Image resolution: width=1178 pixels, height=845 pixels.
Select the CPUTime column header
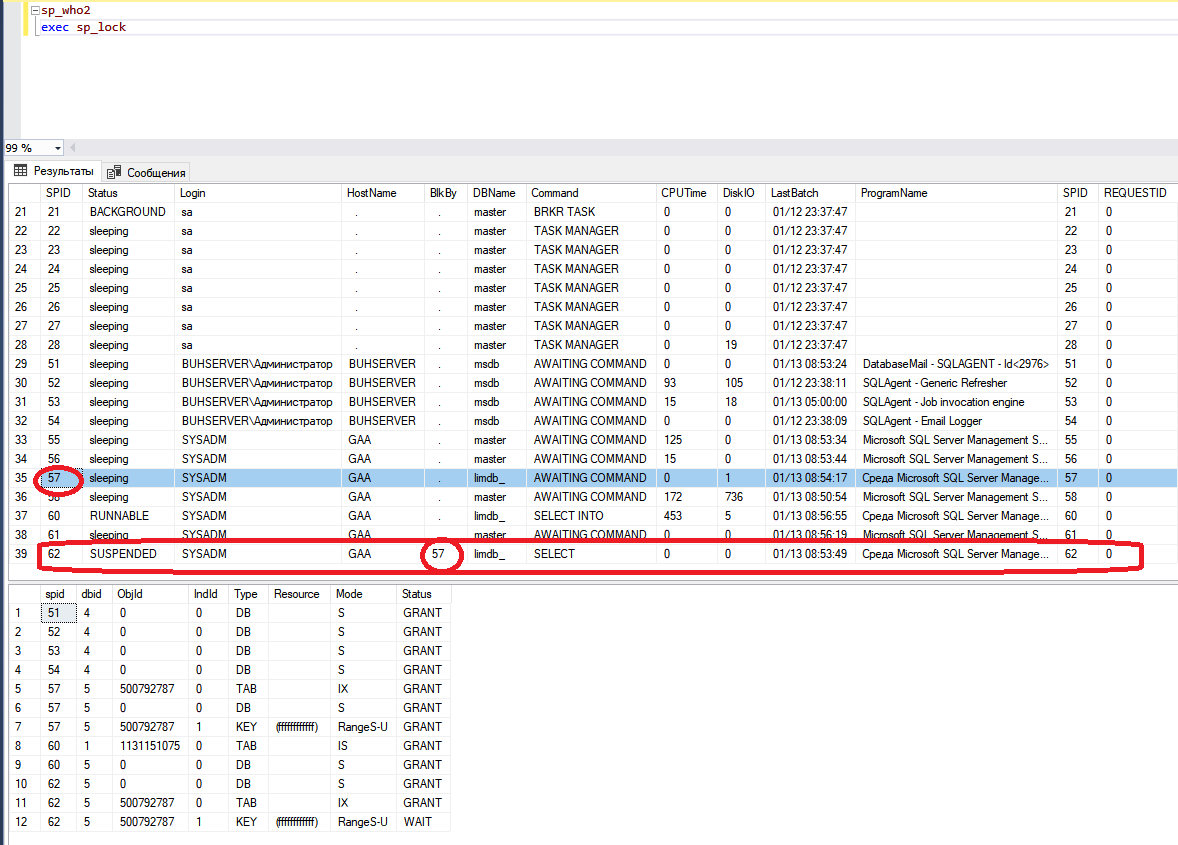click(x=683, y=193)
